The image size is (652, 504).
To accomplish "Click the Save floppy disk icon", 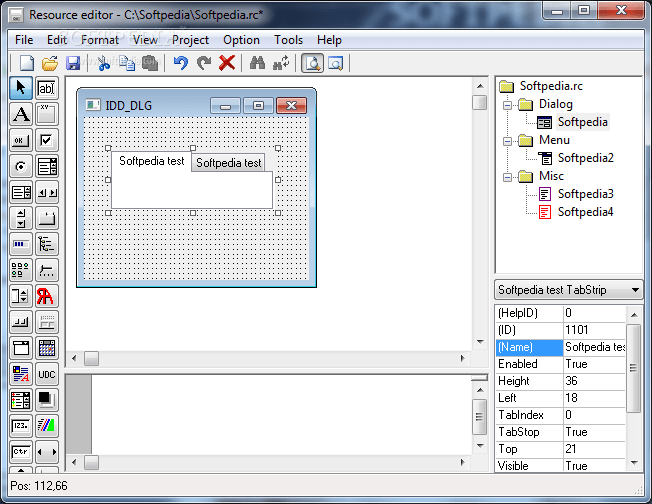I will [x=73, y=63].
